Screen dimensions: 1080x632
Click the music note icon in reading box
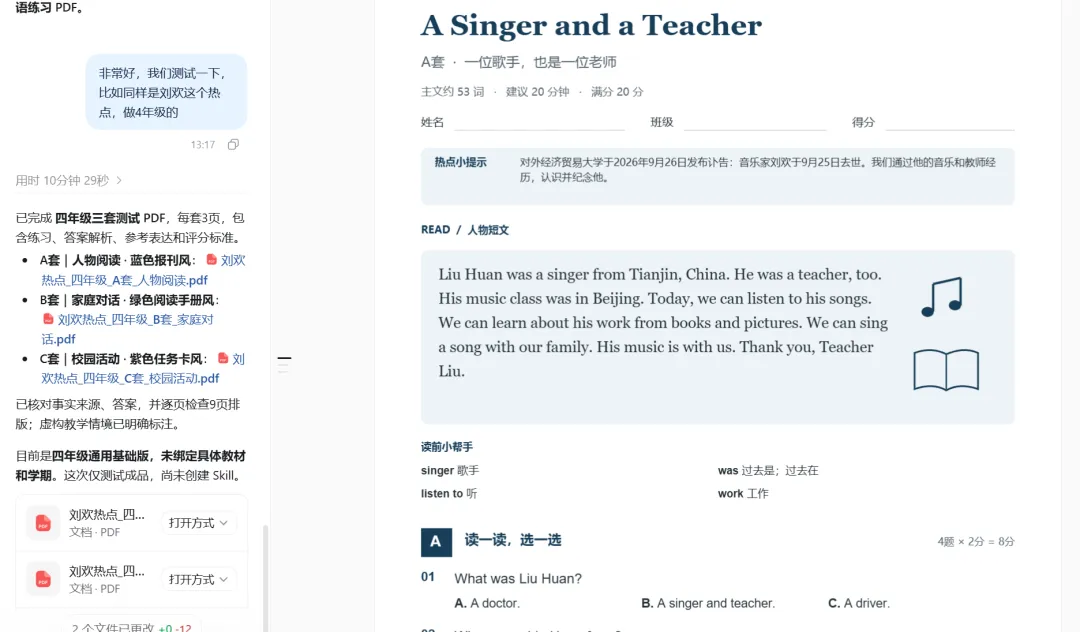click(942, 297)
